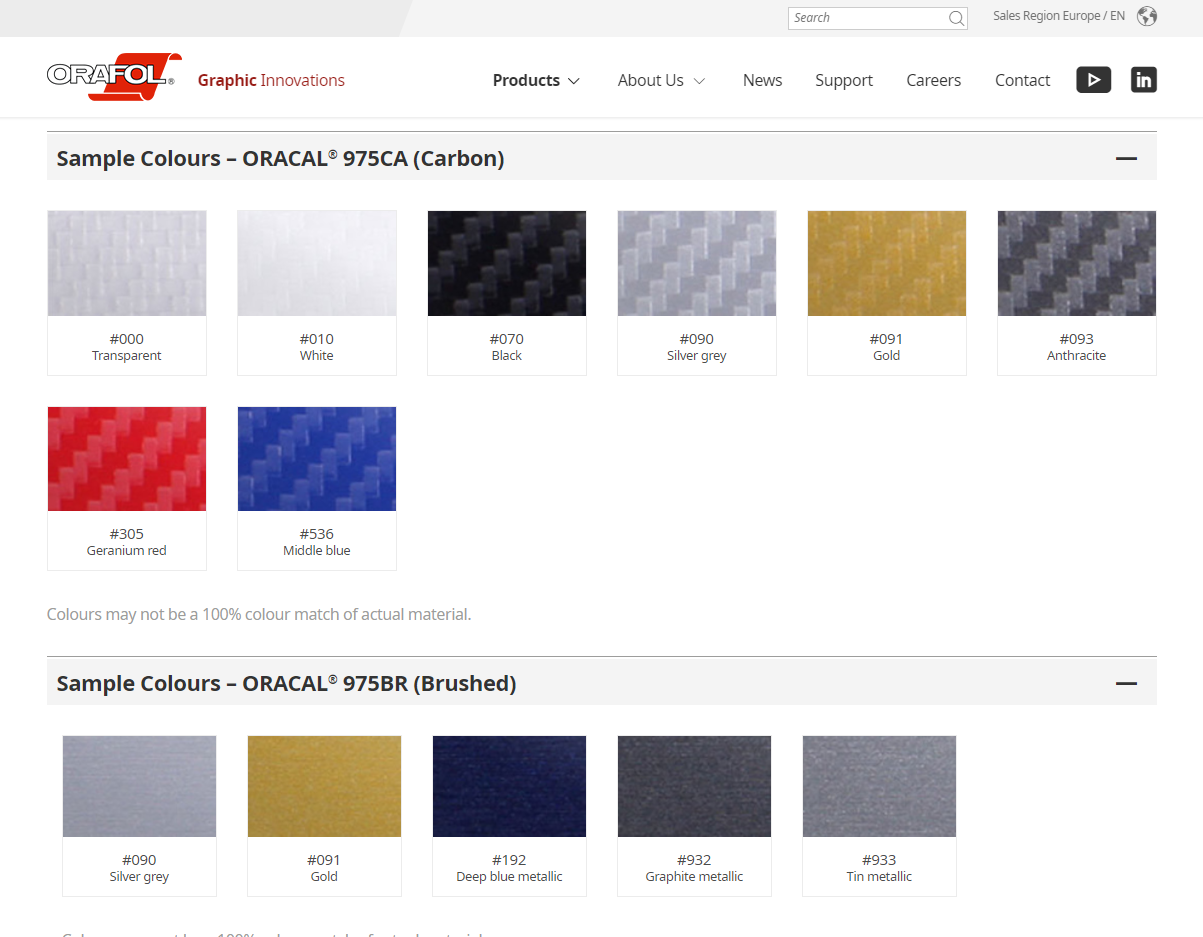This screenshot has height=937, width=1203.
Task: Go to the Contact page
Action: coord(1022,80)
